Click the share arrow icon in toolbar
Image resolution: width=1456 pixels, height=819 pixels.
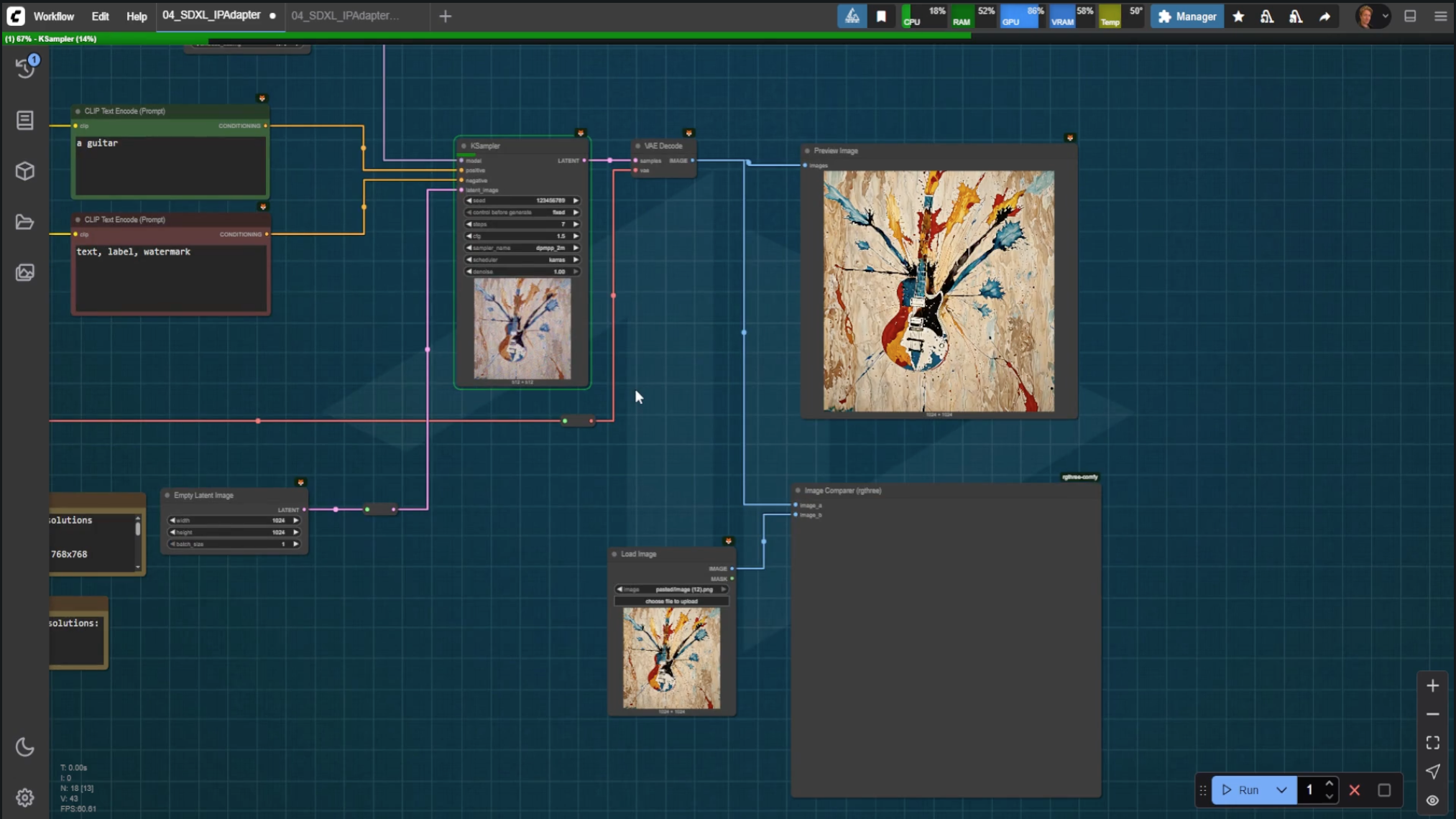1324,17
